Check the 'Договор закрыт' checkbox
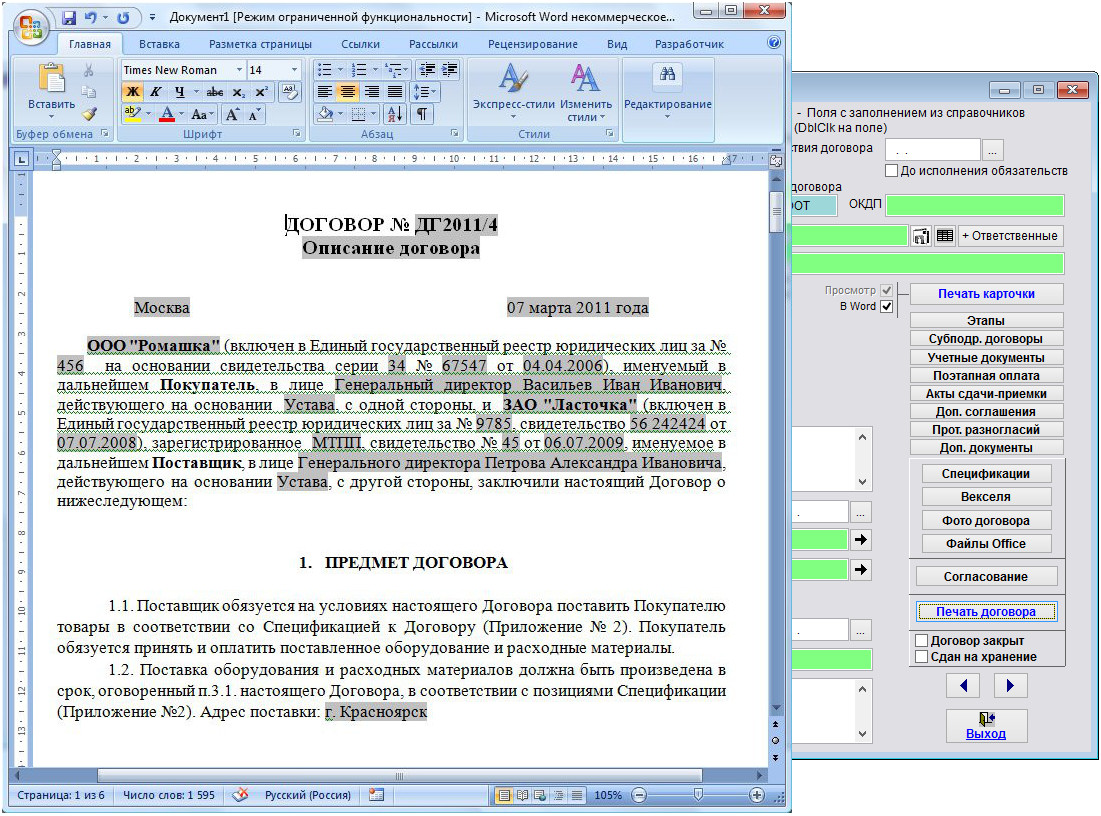This screenshot has width=1101, height=816. tap(921, 640)
